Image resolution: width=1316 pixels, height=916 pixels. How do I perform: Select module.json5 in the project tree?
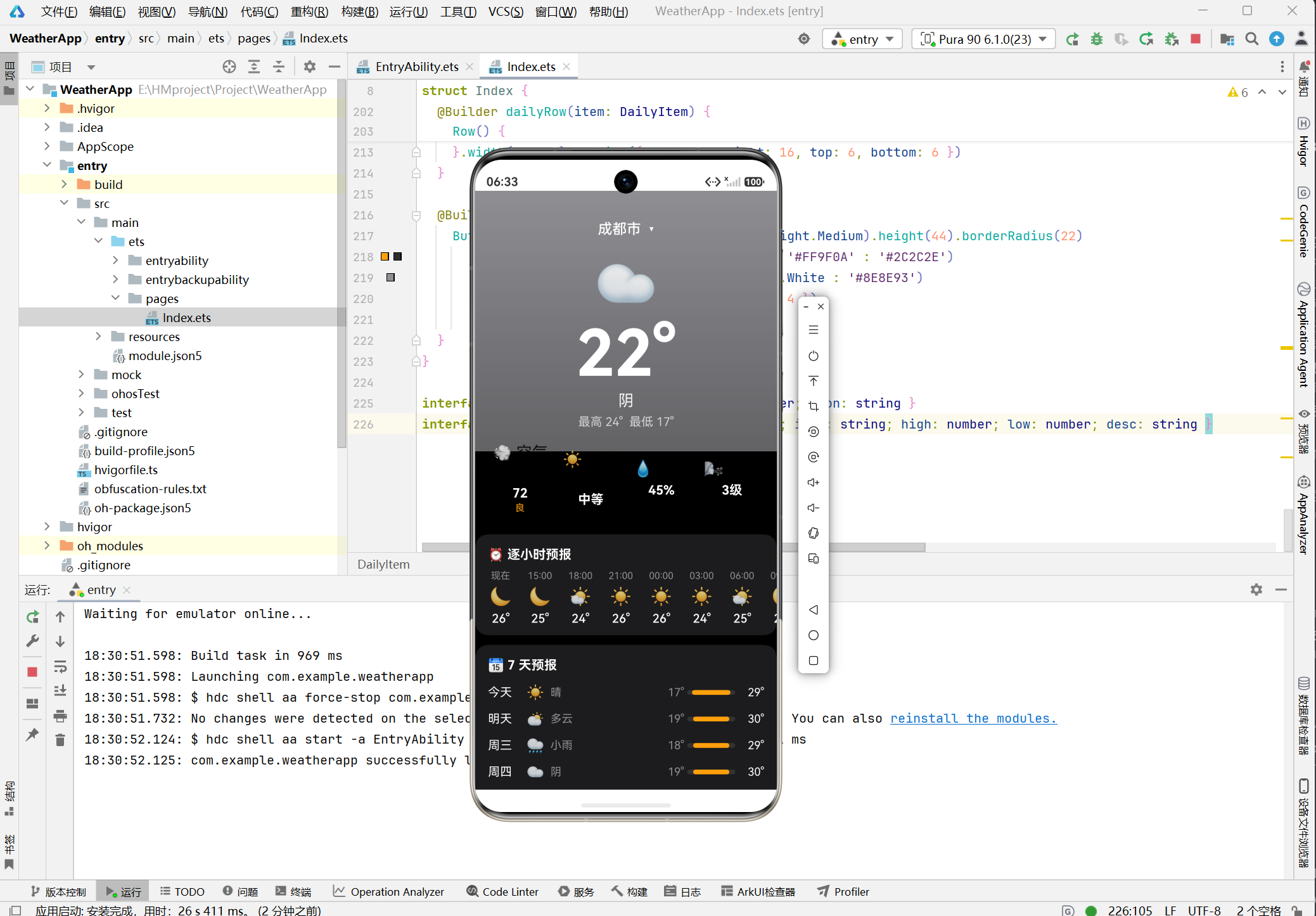coord(165,356)
